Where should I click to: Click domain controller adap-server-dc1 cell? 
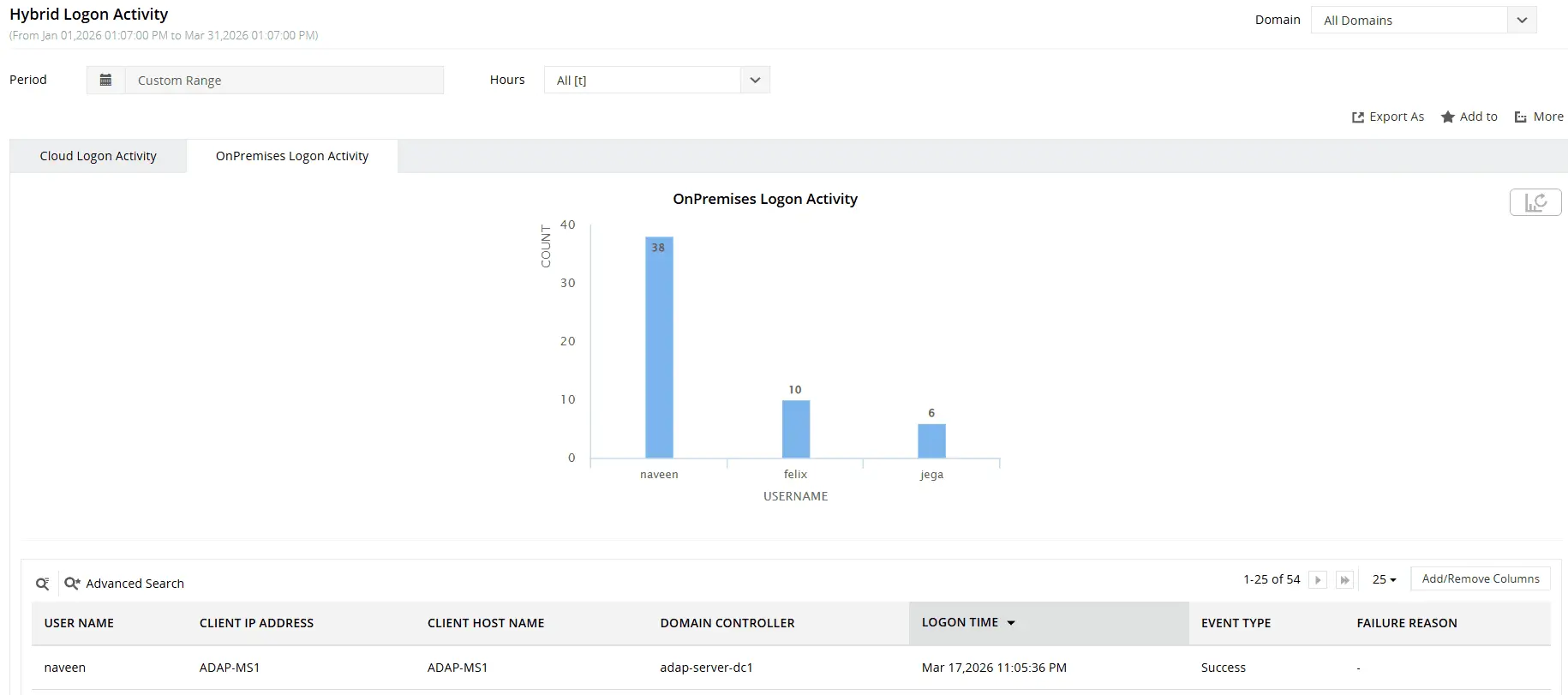[707, 668]
